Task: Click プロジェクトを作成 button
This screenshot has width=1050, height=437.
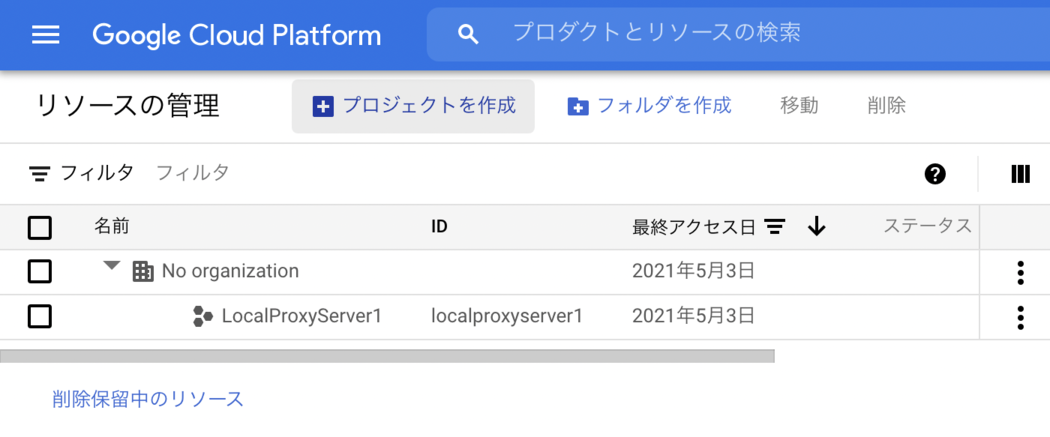Action: pos(413,106)
